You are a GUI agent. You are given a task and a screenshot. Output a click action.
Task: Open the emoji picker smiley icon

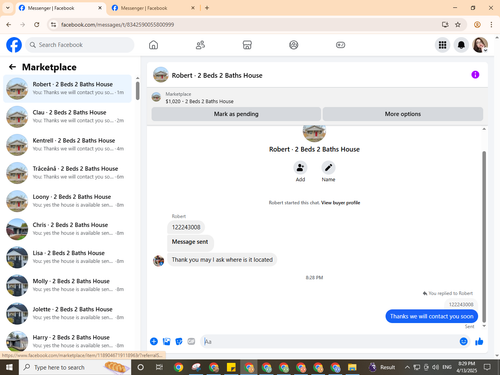tap(463, 341)
